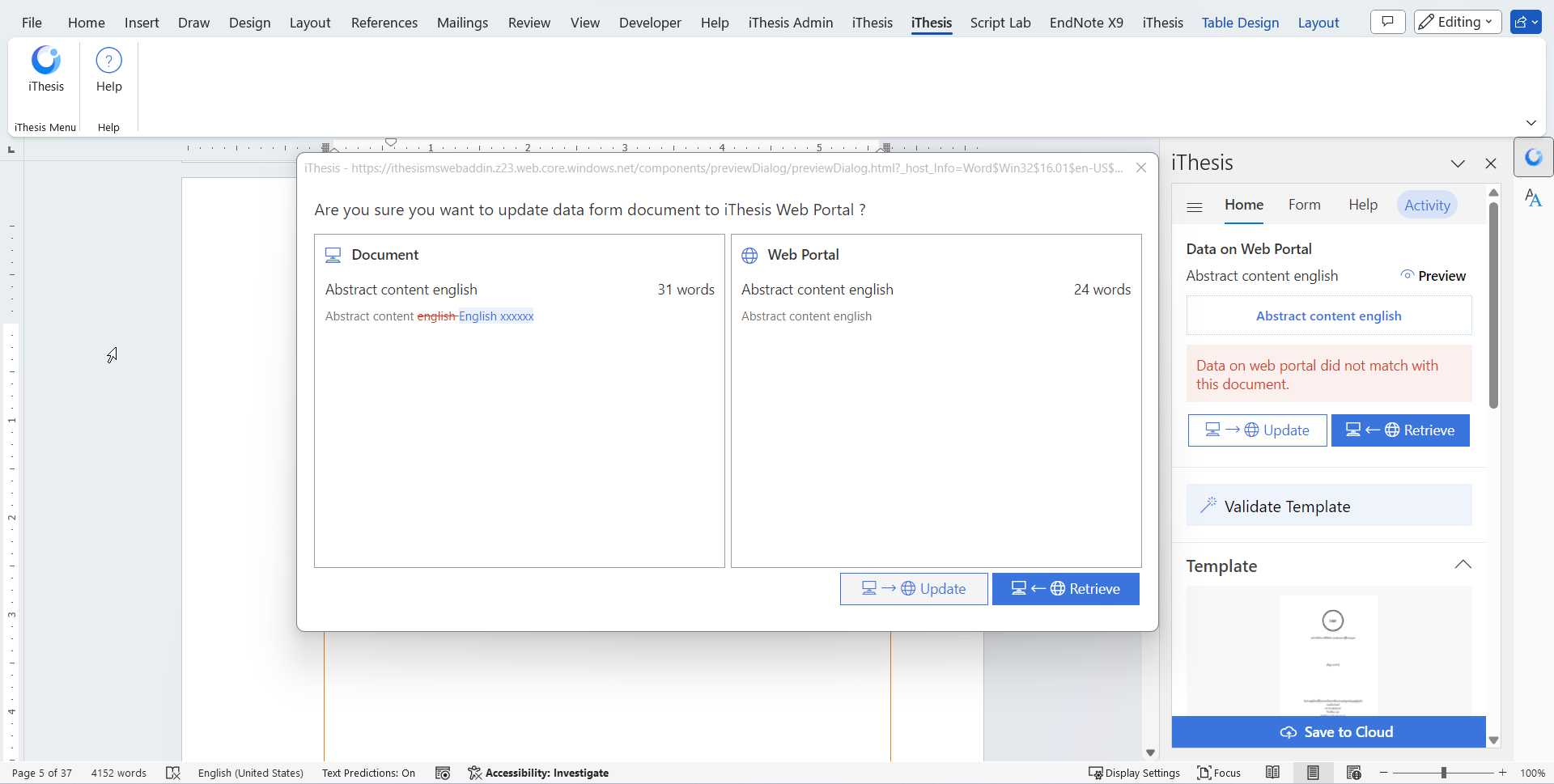Click the spelling and grammar check icon
Image resolution: width=1554 pixels, height=784 pixels.
[x=173, y=773]
